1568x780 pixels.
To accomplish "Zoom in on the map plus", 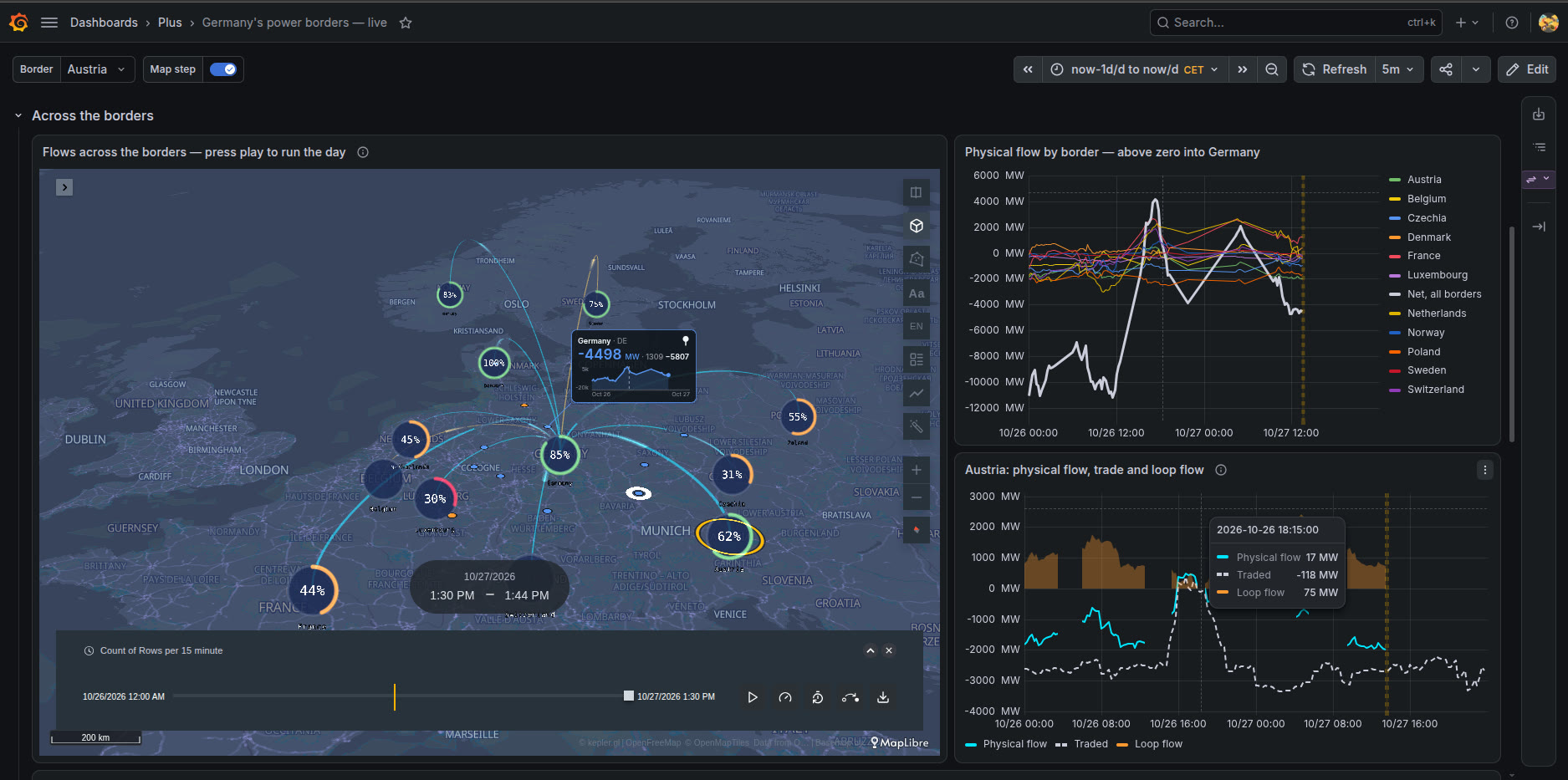I will [917, 470].
